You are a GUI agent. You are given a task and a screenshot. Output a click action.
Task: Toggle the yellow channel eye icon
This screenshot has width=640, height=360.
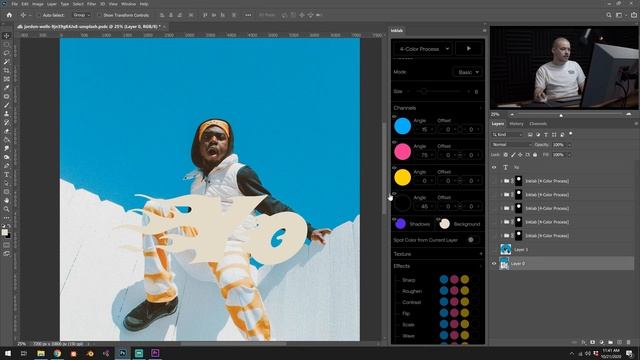[394, 168]
